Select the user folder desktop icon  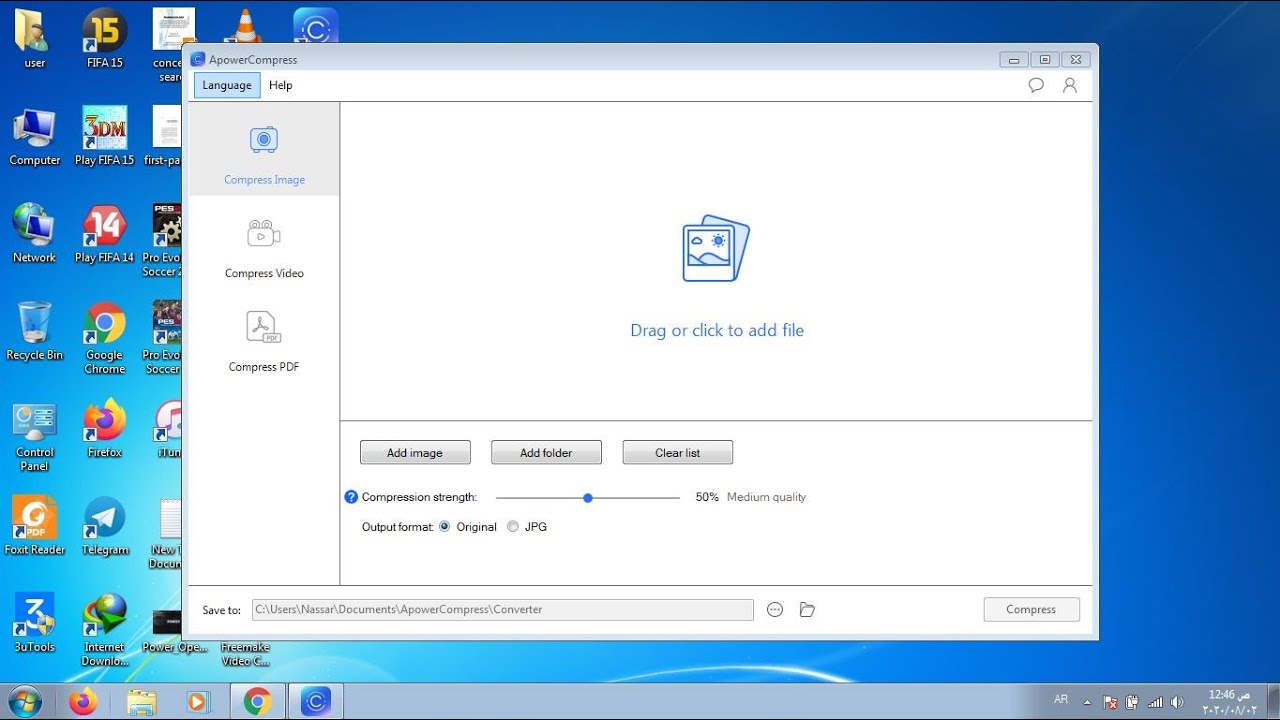coord(35,38)
